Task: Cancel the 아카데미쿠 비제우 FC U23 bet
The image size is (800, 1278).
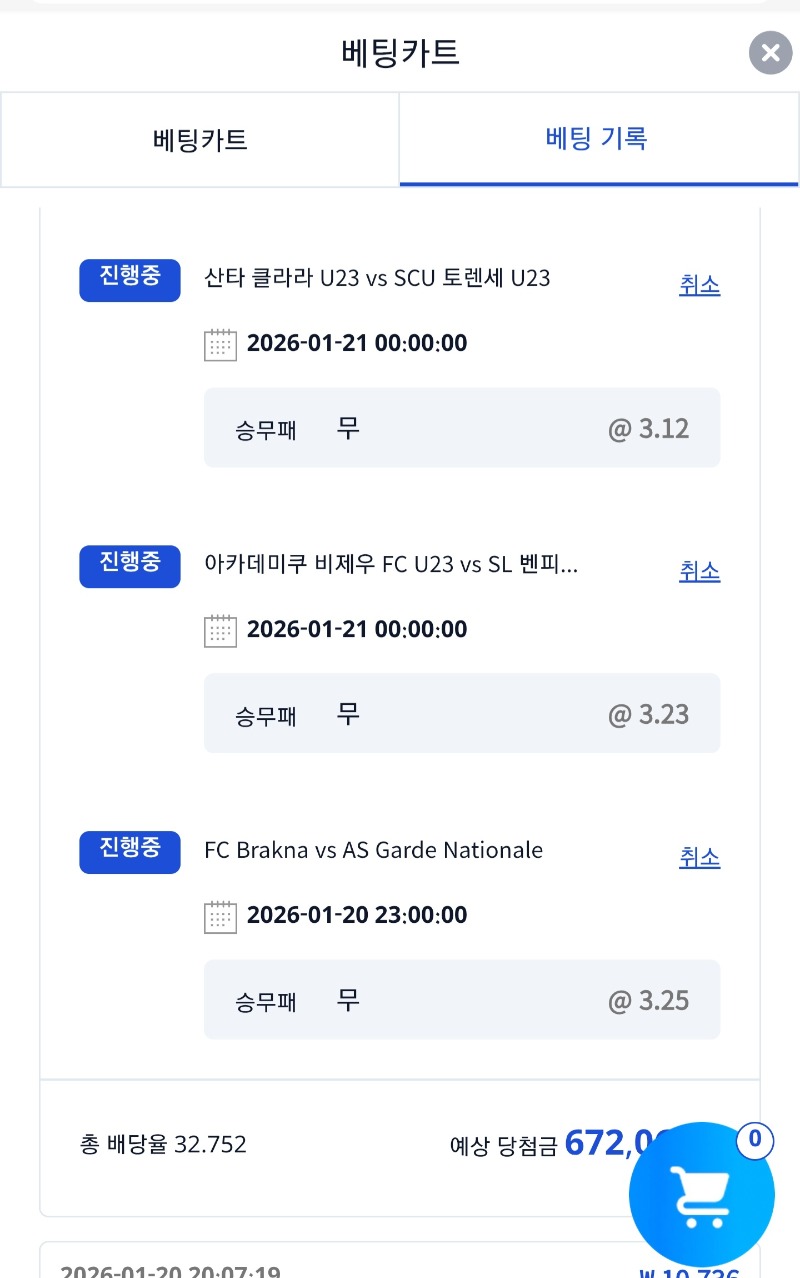Action: [x=699, y=572]
